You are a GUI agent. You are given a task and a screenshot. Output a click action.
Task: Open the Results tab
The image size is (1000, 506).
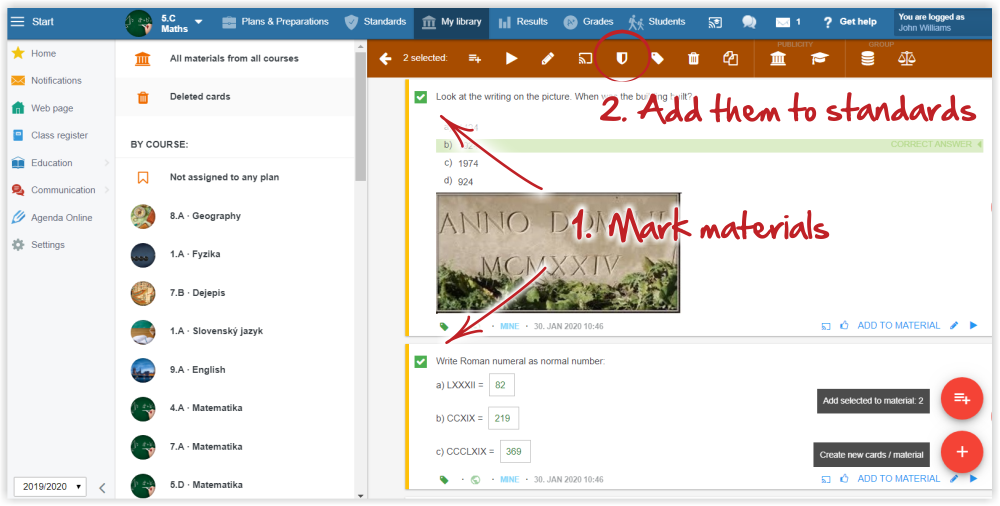click(523, 22)
